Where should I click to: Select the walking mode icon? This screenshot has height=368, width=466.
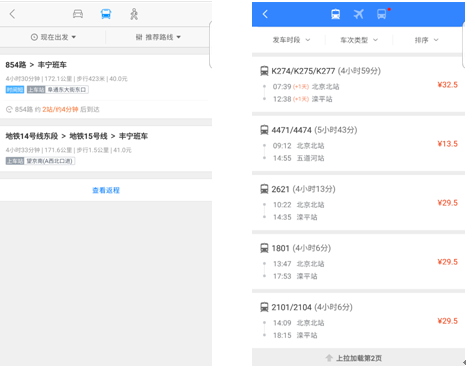pos(134,14)
